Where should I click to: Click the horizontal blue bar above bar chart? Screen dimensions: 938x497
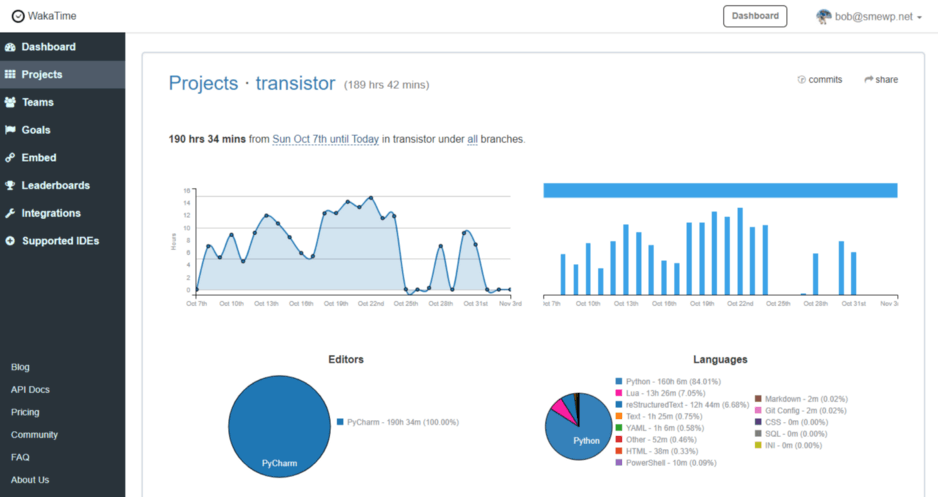tap(720, 190)
